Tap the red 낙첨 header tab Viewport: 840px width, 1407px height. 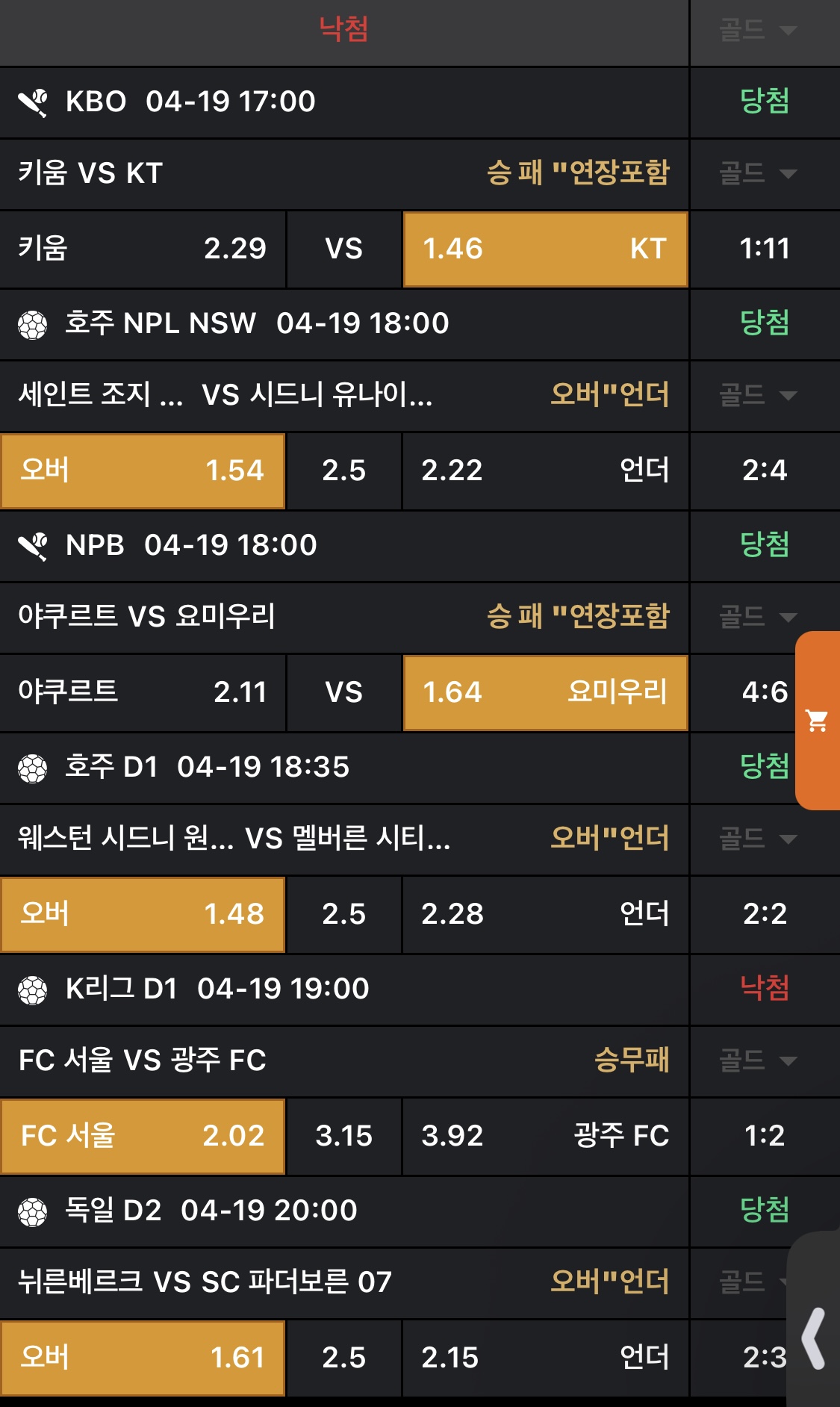[x=343, y=30]
